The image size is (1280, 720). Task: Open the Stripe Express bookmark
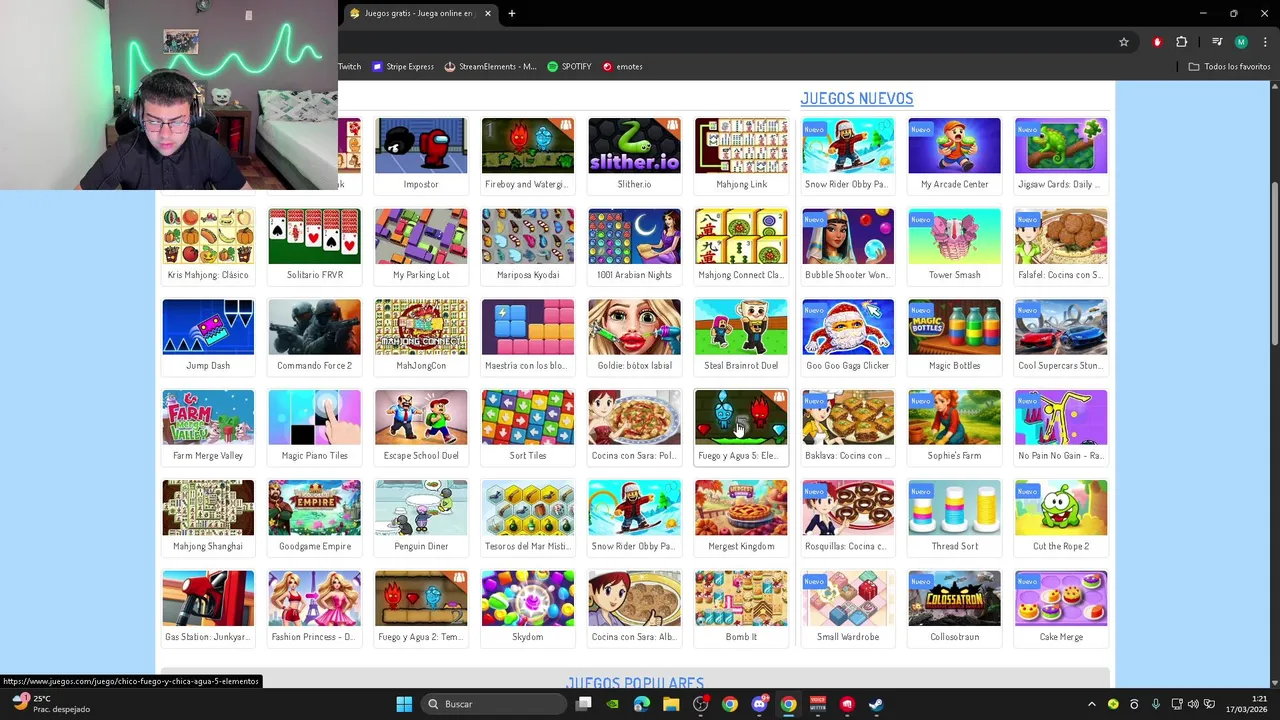pyautogui.click(x=403, y=67)
